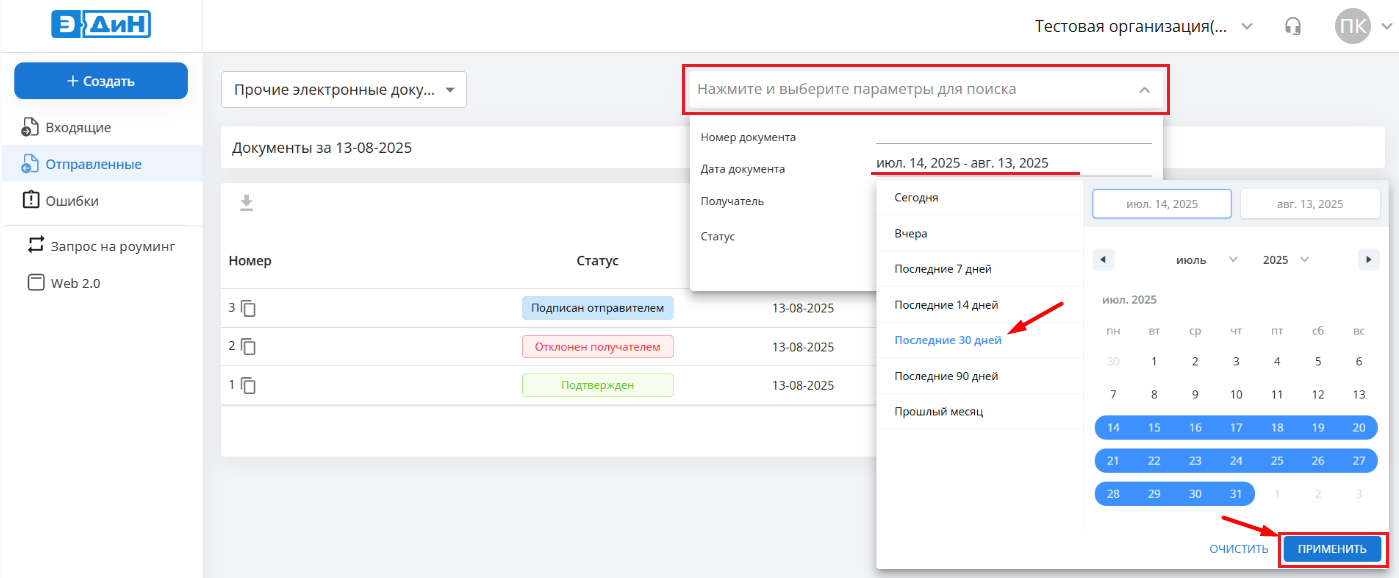Go to the next month in the calendar

[x=1369, y=260]
